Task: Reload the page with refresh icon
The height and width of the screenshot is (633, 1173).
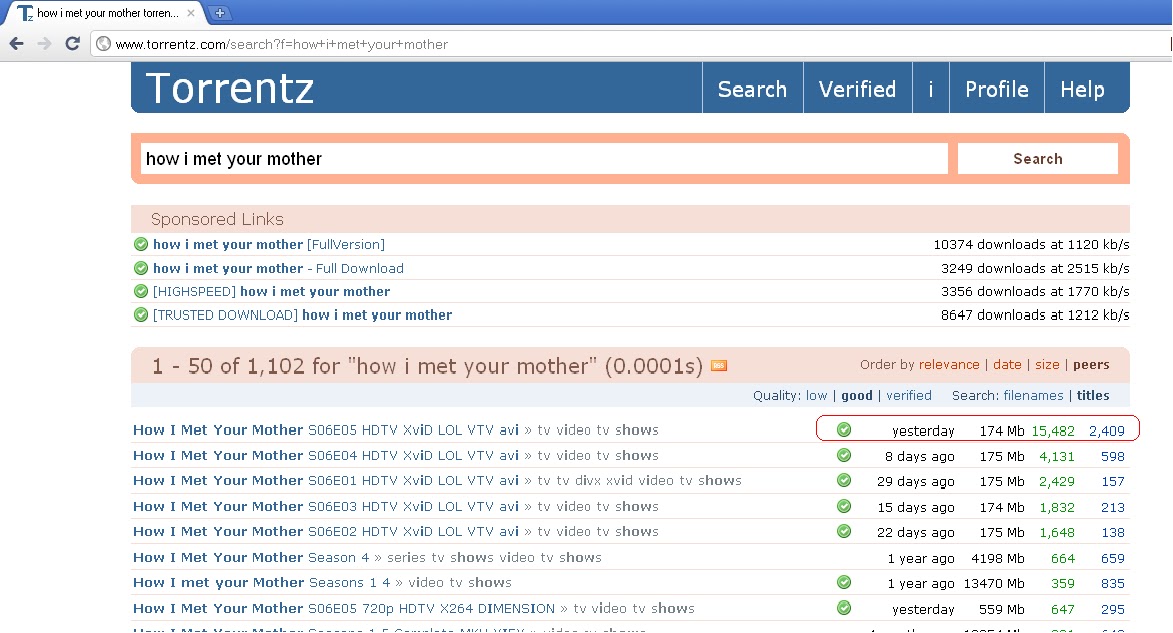Action: point(72,43)
